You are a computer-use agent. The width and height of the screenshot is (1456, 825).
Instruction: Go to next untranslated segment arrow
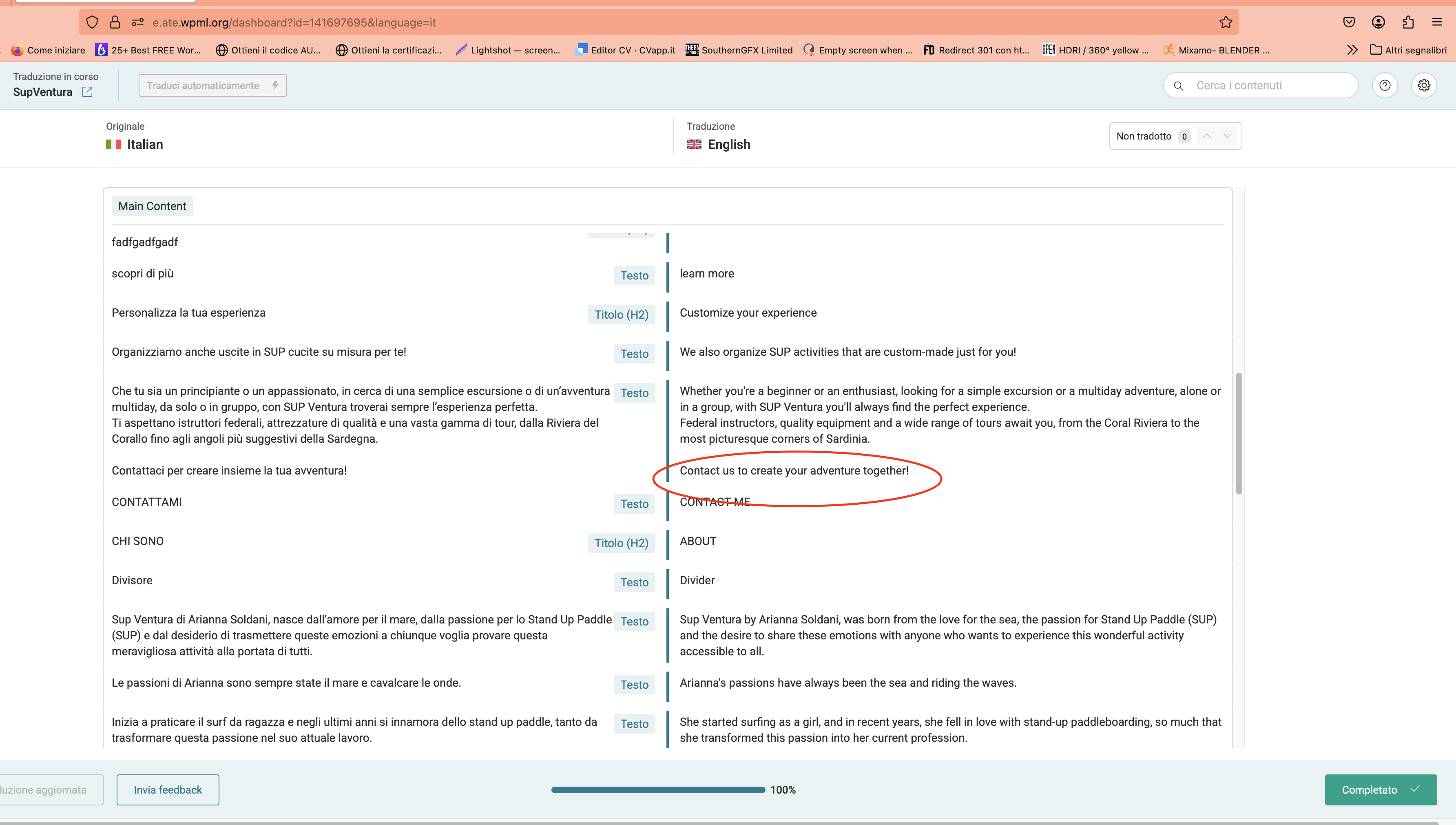pos(1227,136)
